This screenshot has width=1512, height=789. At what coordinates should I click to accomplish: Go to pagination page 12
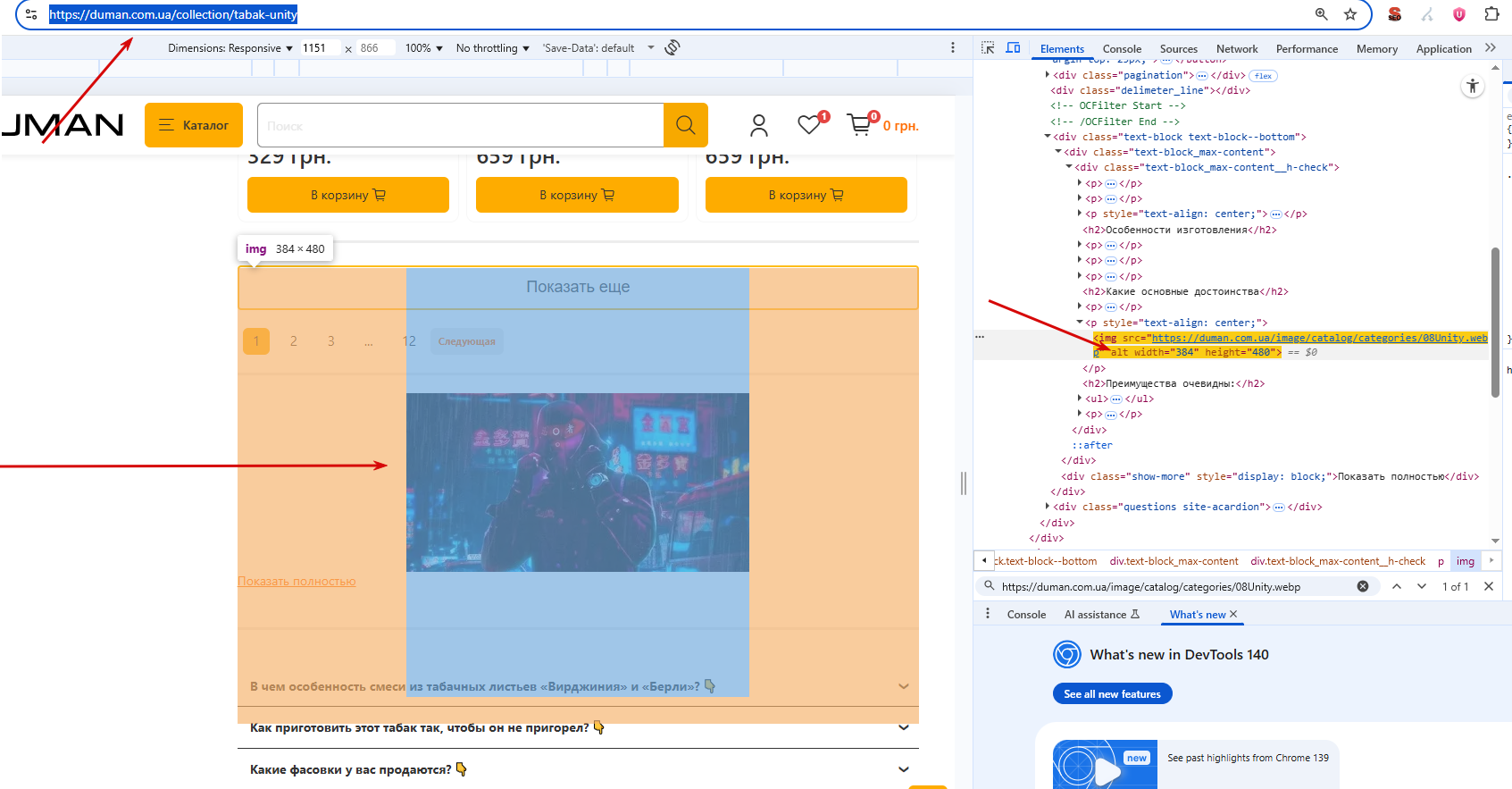(409, 341)
